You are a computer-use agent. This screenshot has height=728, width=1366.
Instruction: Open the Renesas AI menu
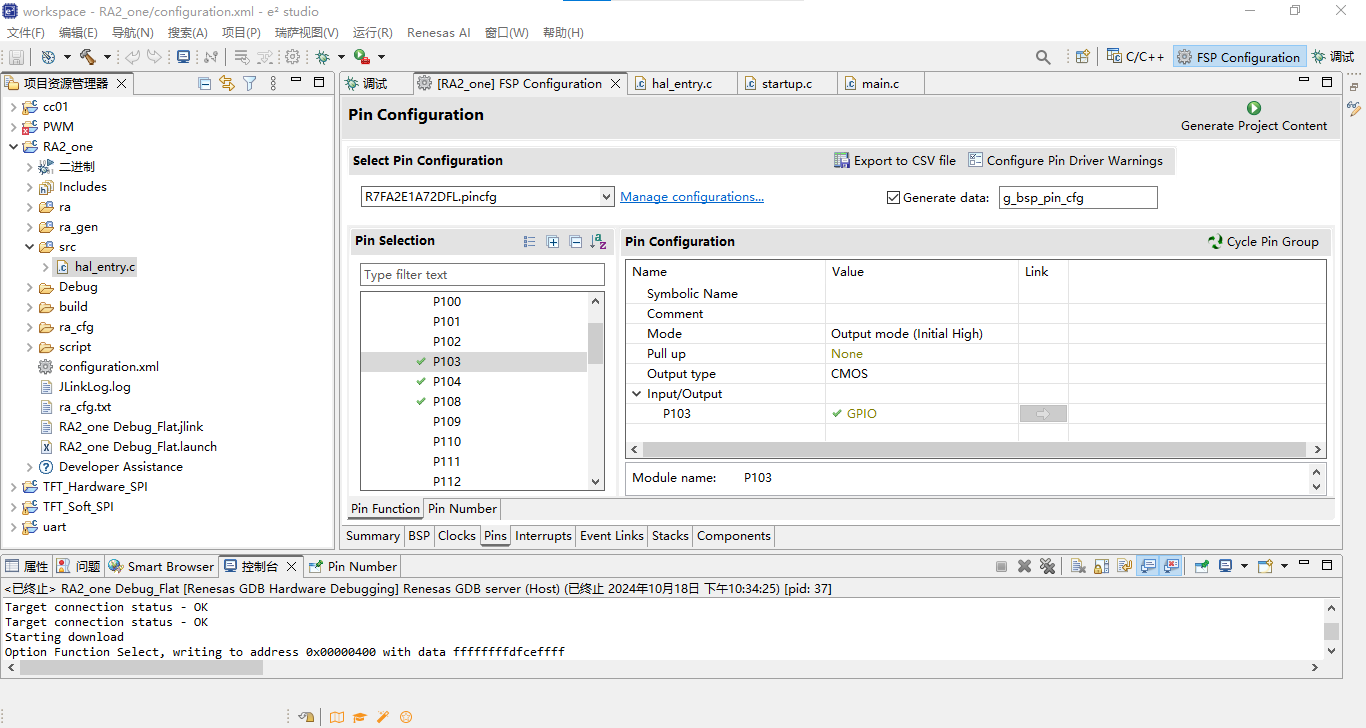[x=438, y=32]
